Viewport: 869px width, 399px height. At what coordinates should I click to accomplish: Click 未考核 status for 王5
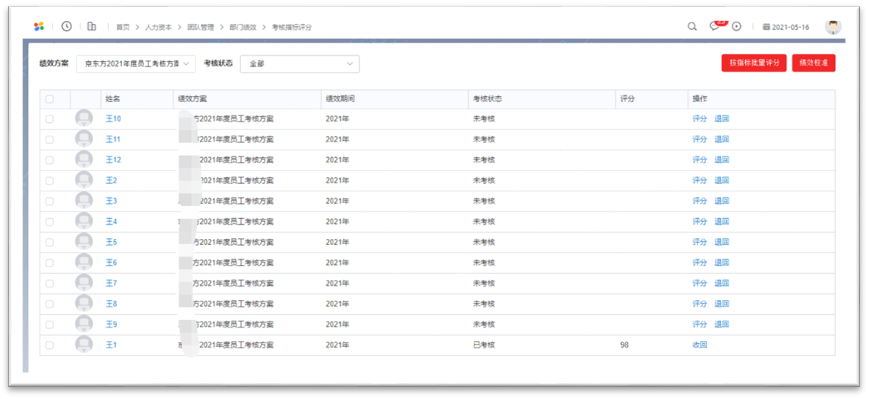click(484, 242)
